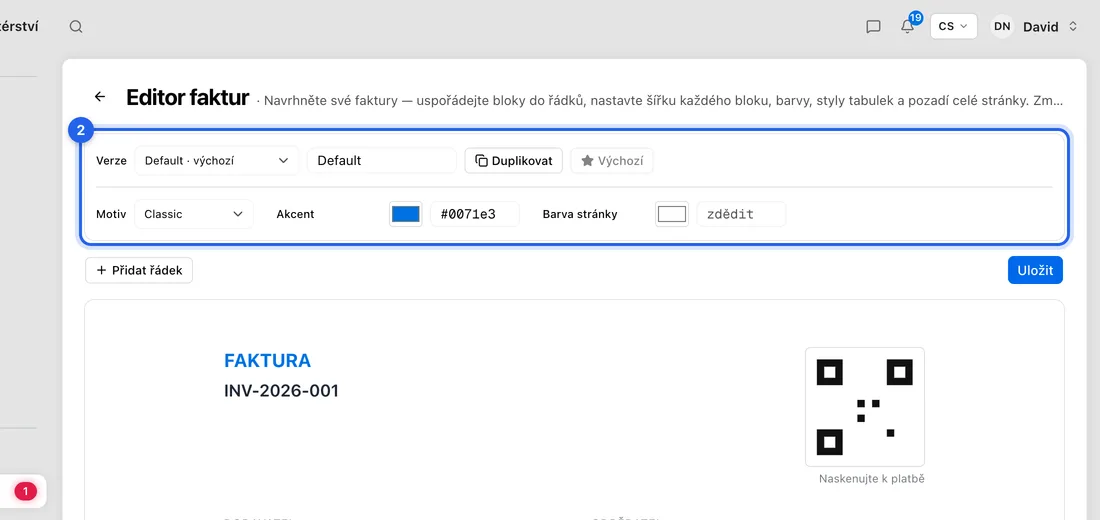The width and height of the screenshot is (1100, 520).
Task: Select the INV-2026-001 invoice number
Action: [281, 390]
